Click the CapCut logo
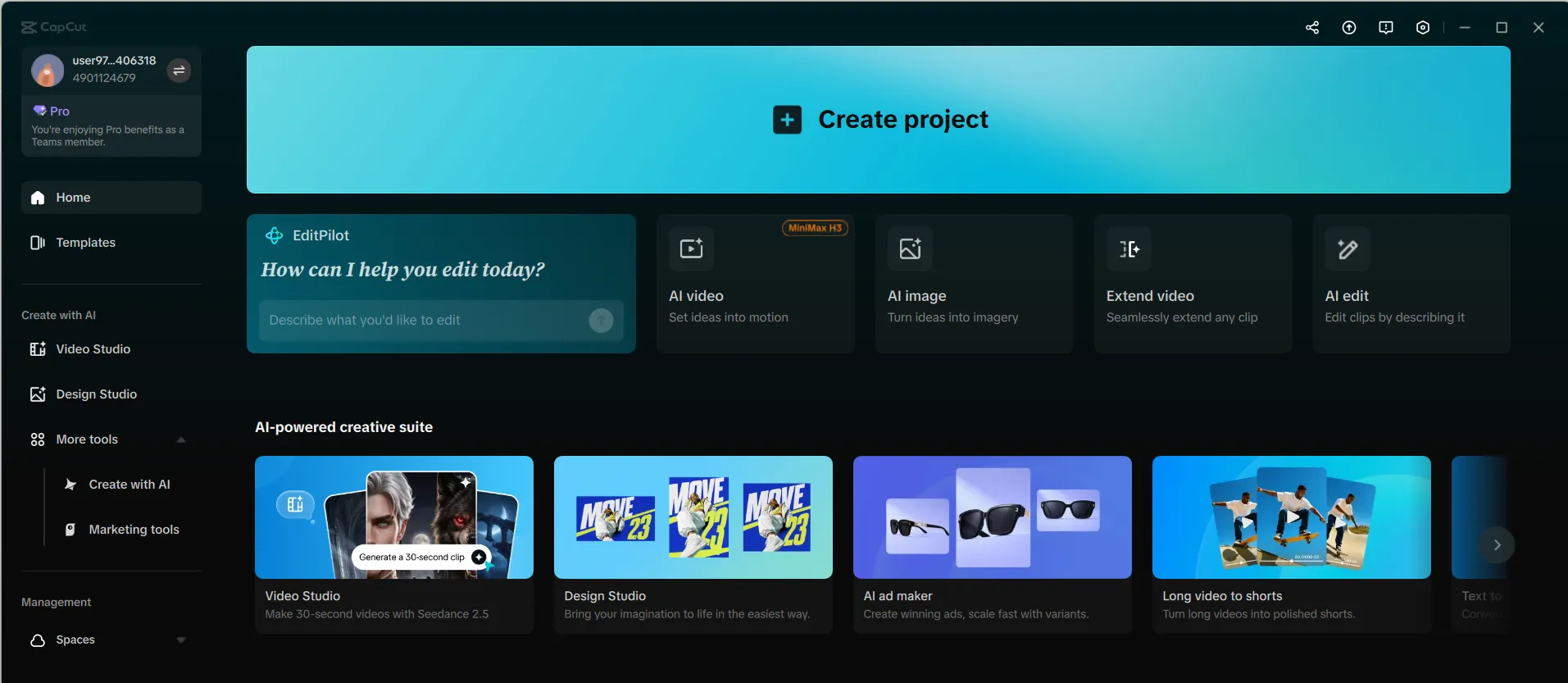 point(54,27)
